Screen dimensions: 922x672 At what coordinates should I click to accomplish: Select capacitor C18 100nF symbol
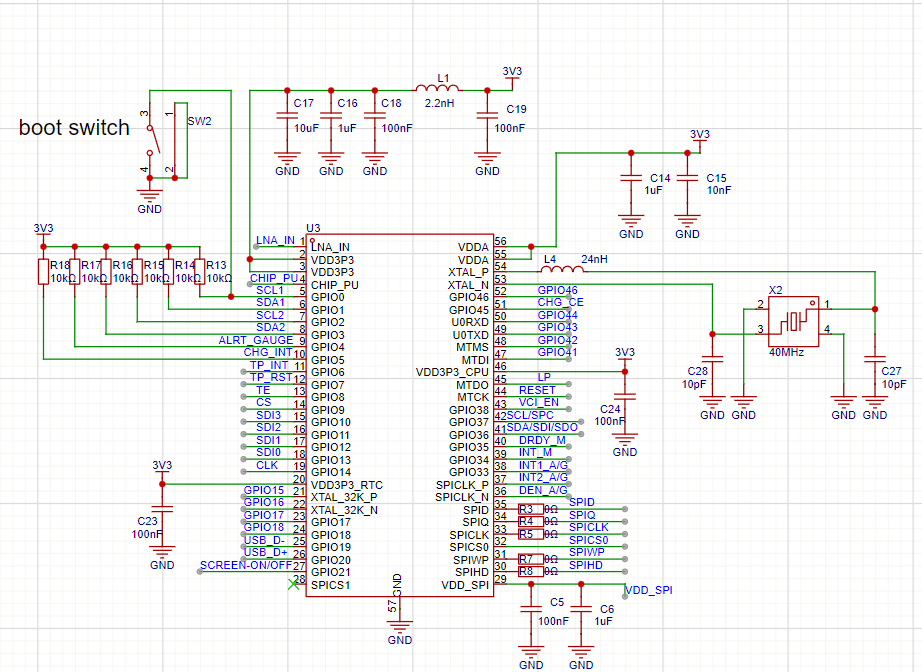click(x=375, y=116)
